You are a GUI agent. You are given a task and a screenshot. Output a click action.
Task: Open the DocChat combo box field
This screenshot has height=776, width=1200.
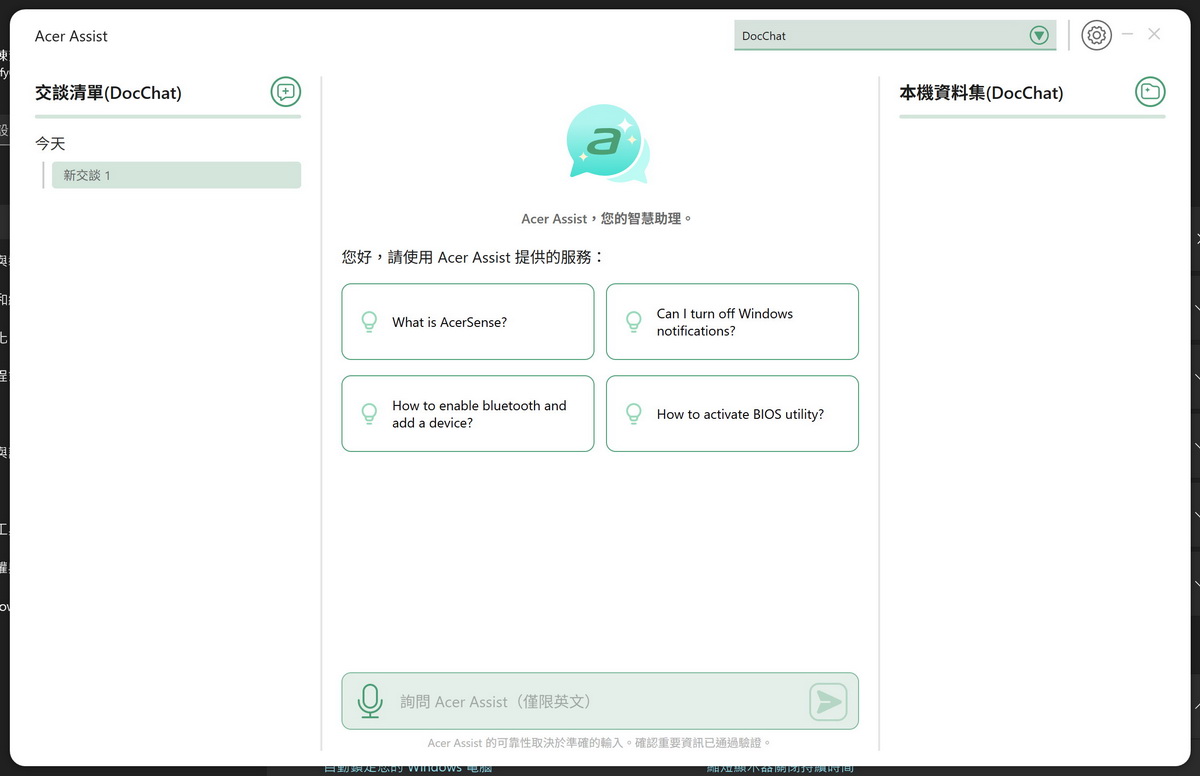click(880, 36)
